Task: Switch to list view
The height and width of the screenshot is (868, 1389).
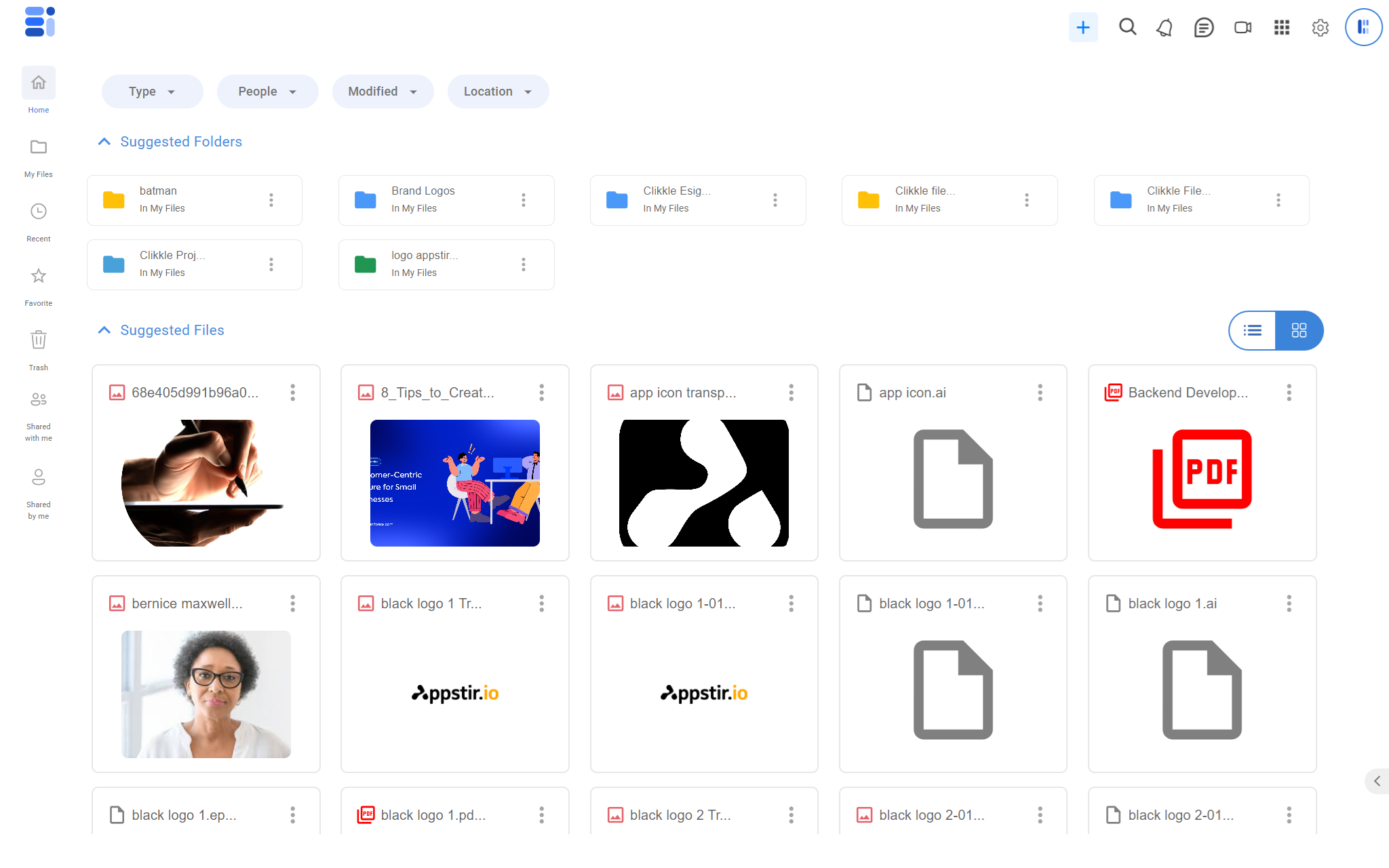Action: [x=1252, y=330]
